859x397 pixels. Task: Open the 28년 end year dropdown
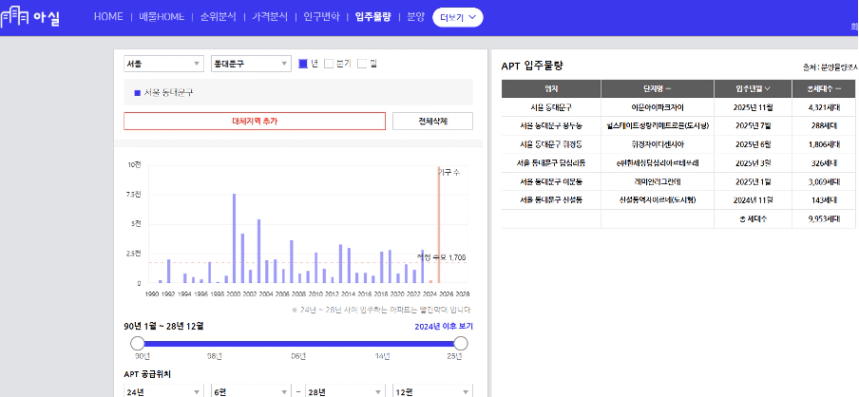pos(345,392)
